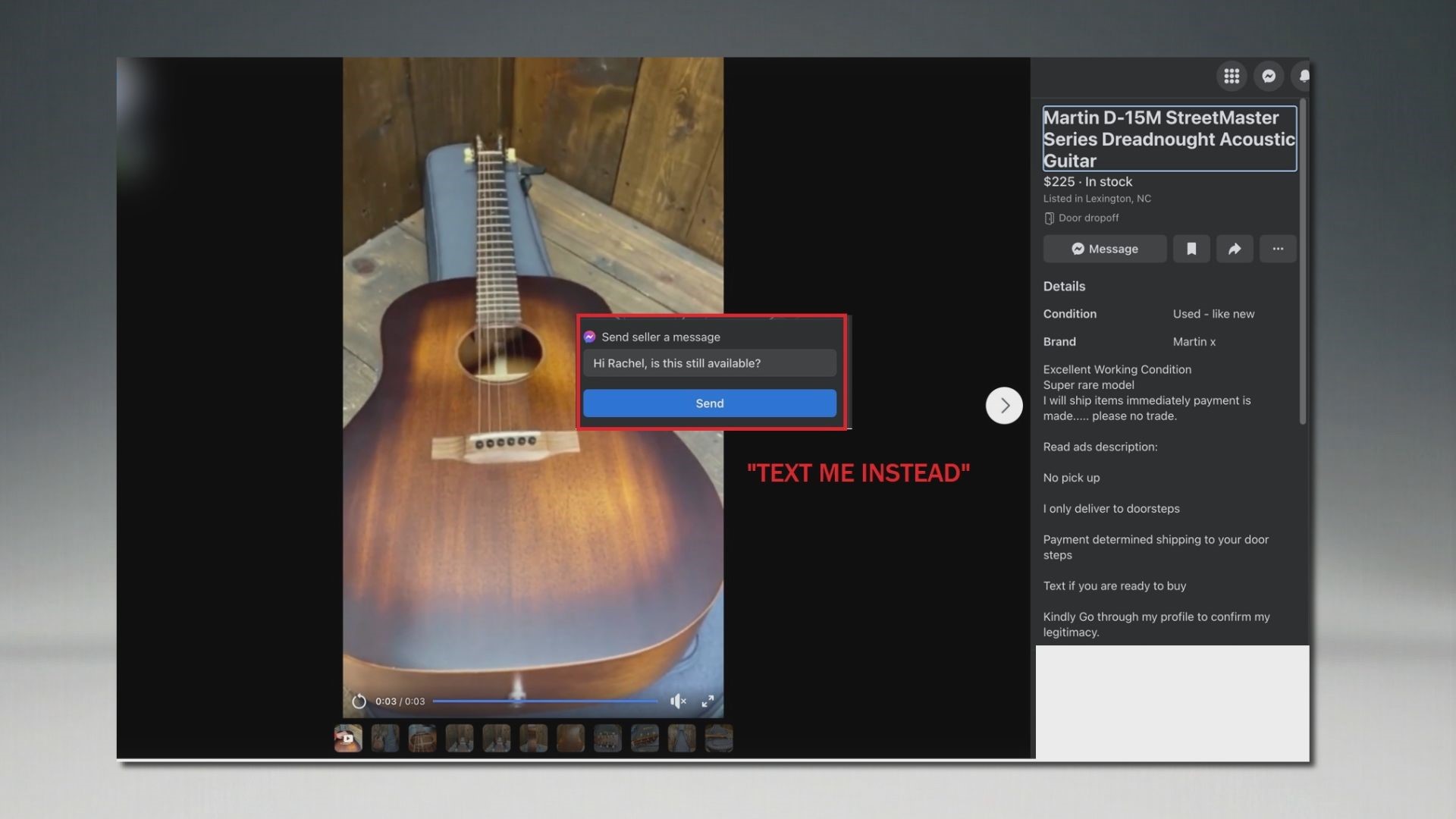Click the Message button to contact seller
Screen dimensions: 1456x819
click(x=1104, y=248)
